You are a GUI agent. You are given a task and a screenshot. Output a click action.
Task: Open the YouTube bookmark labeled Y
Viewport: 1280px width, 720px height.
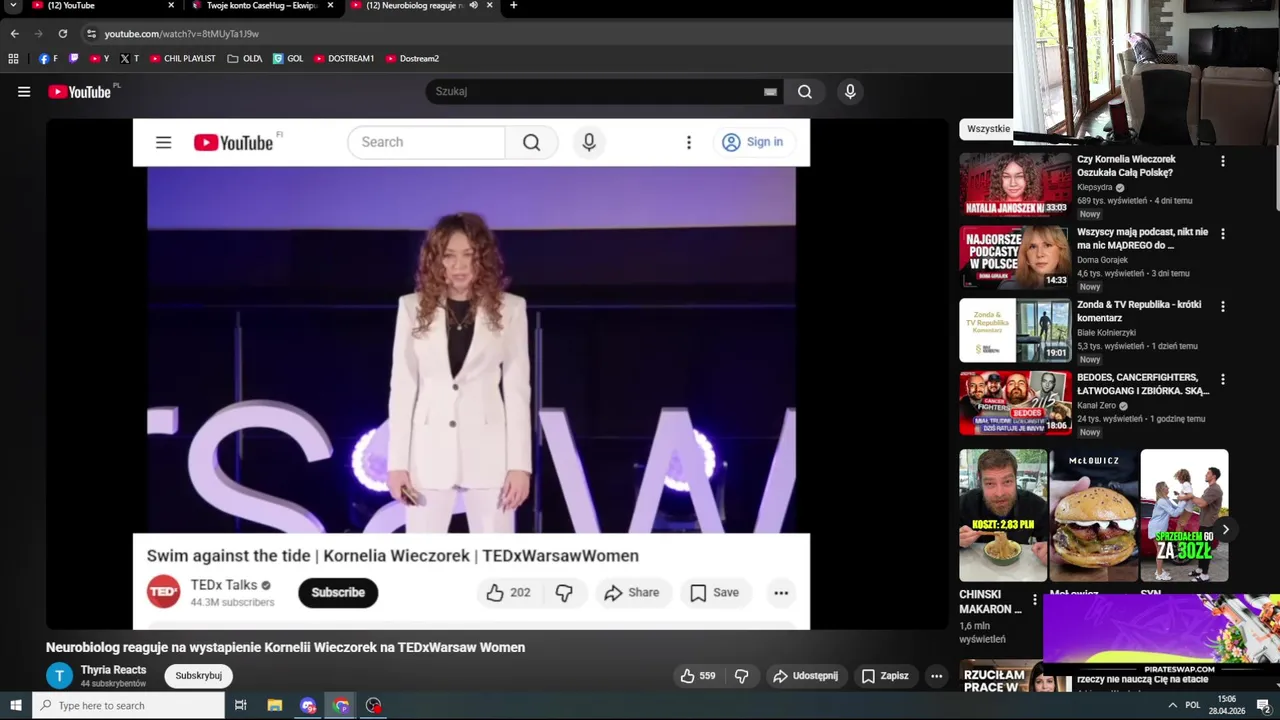point(100,59)
